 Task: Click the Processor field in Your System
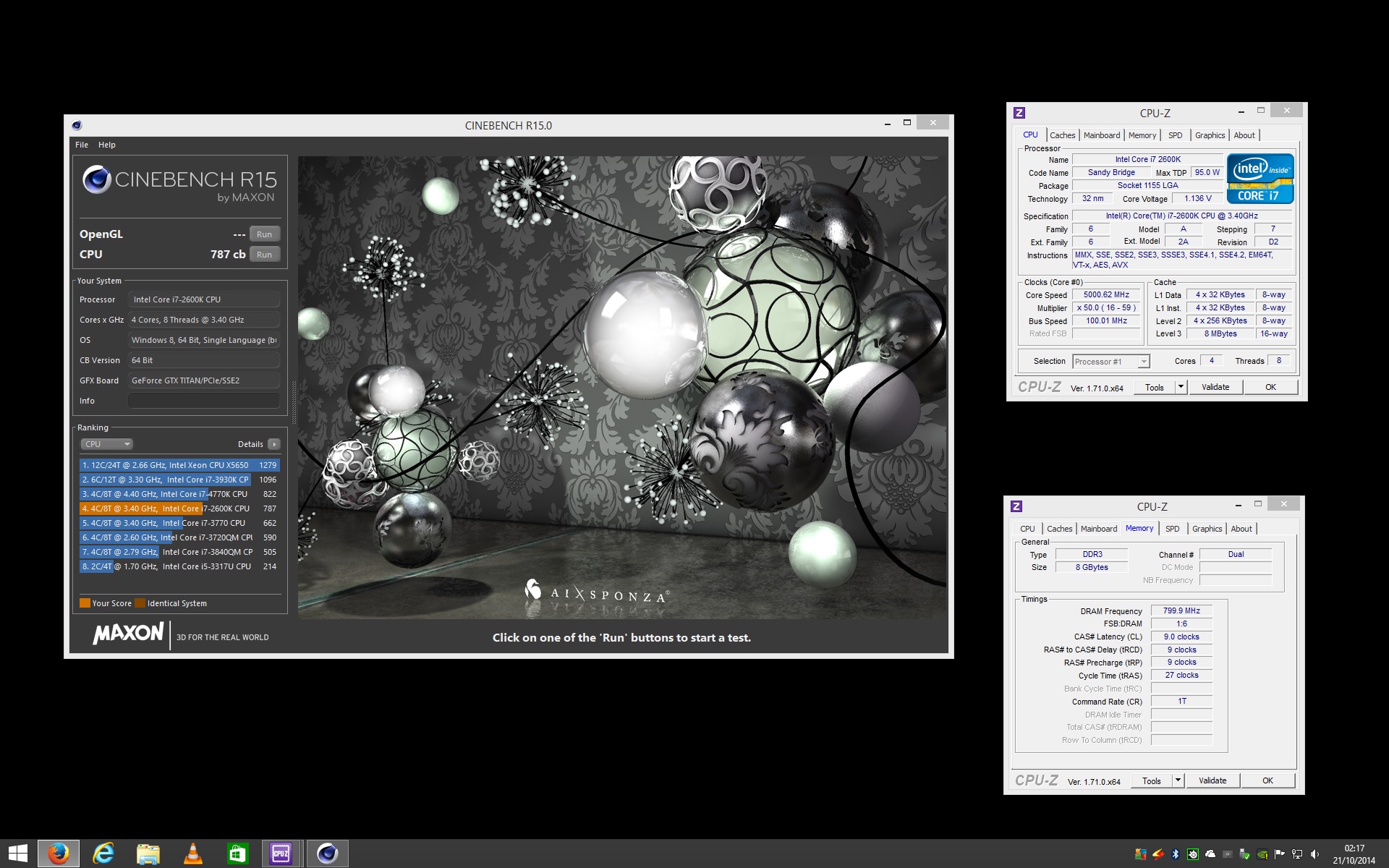tap(204, 299)
